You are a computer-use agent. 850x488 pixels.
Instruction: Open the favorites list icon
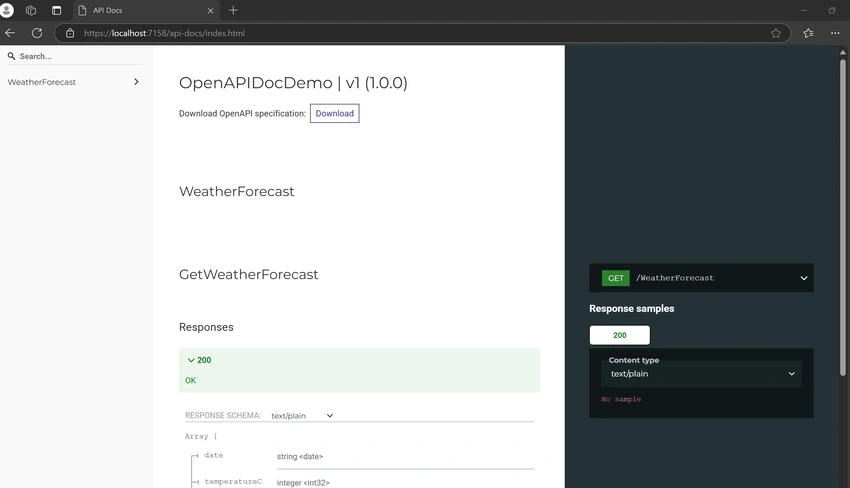coord(808,33)
